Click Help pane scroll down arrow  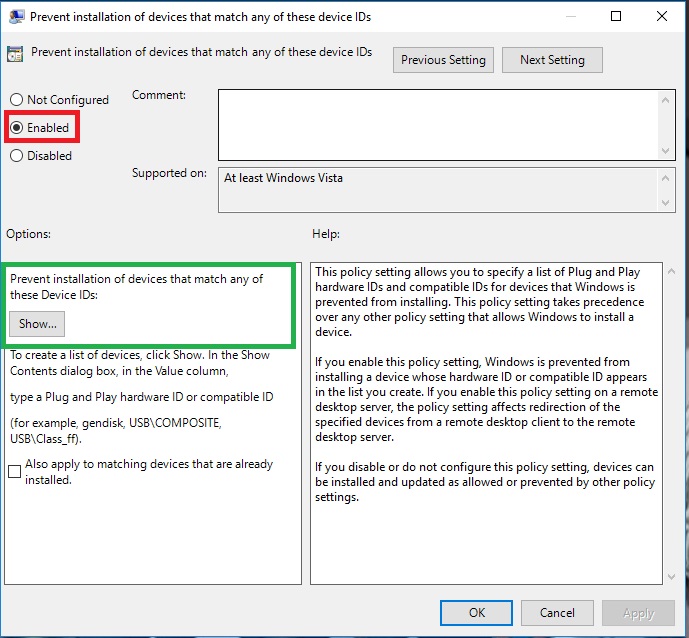[x=671, y=576]
